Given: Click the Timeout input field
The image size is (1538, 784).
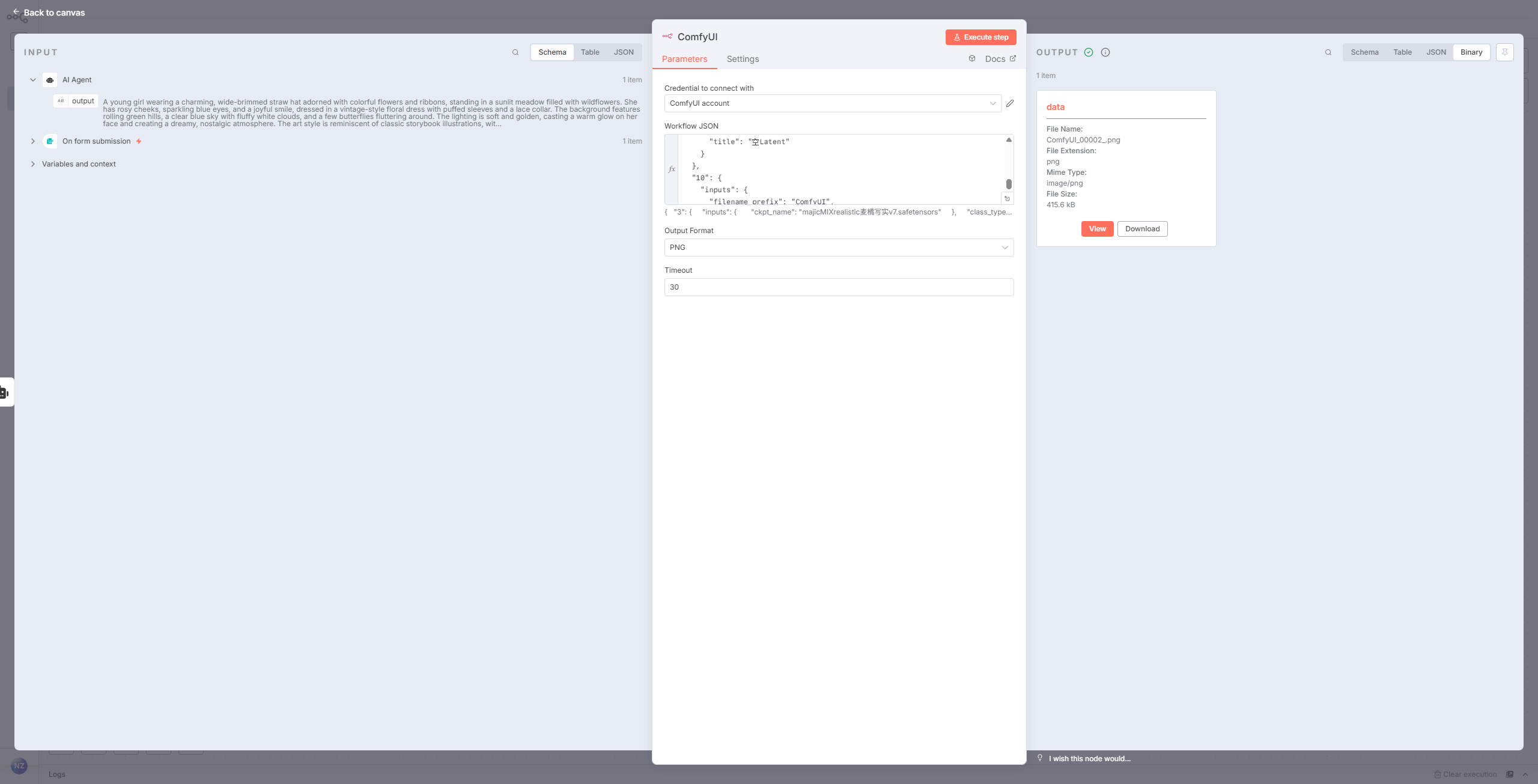Looking at the screenshot, I should coord(839,287).
